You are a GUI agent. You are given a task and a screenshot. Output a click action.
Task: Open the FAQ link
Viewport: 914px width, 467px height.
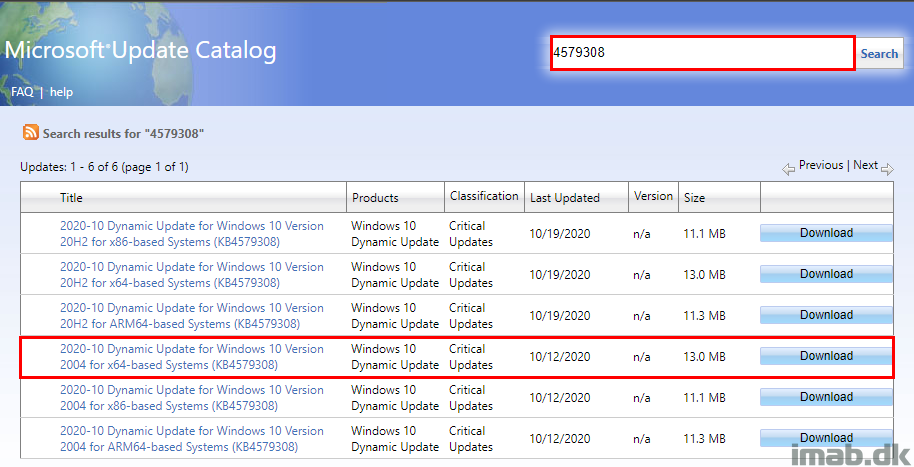22,92
